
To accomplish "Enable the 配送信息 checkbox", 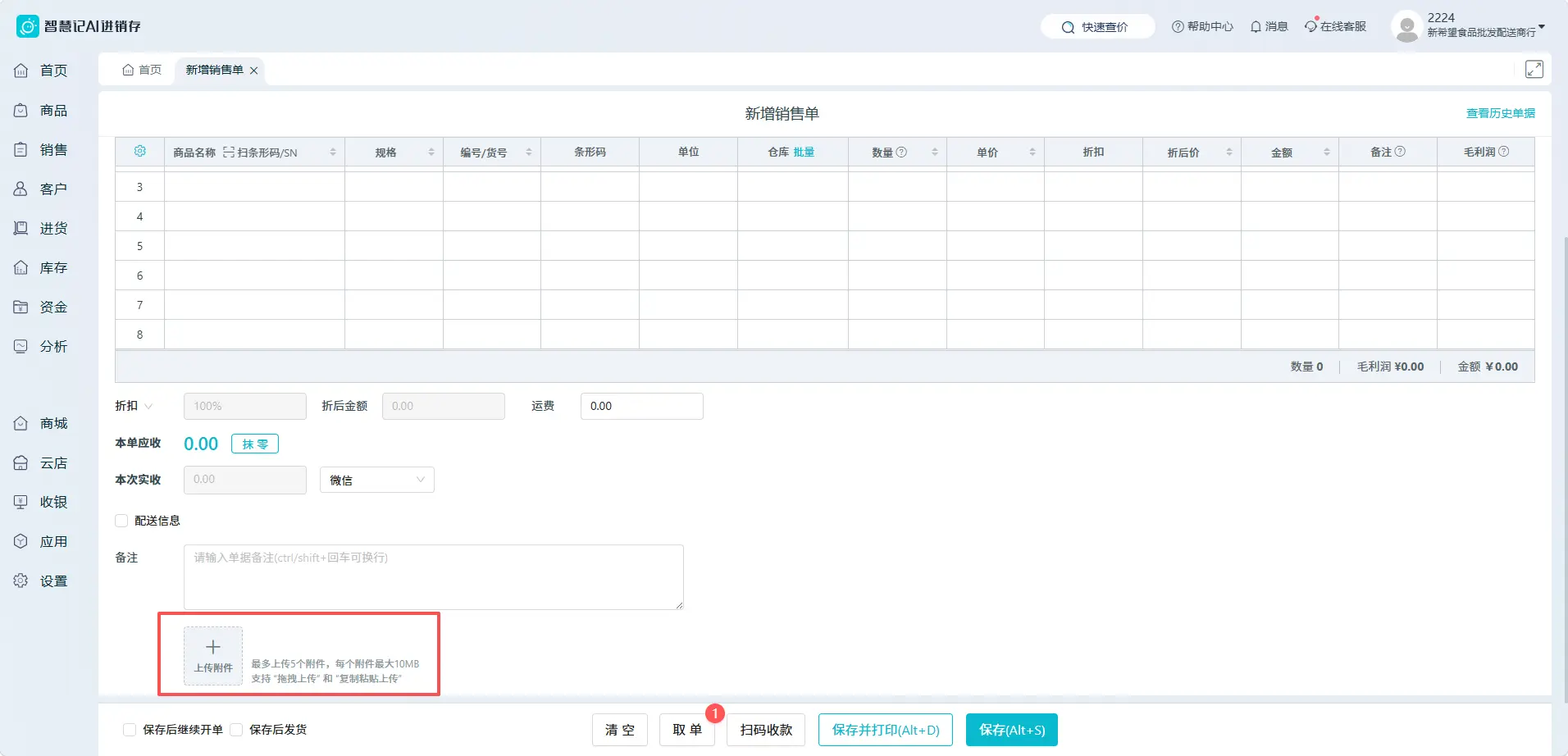I will (121, 521).
